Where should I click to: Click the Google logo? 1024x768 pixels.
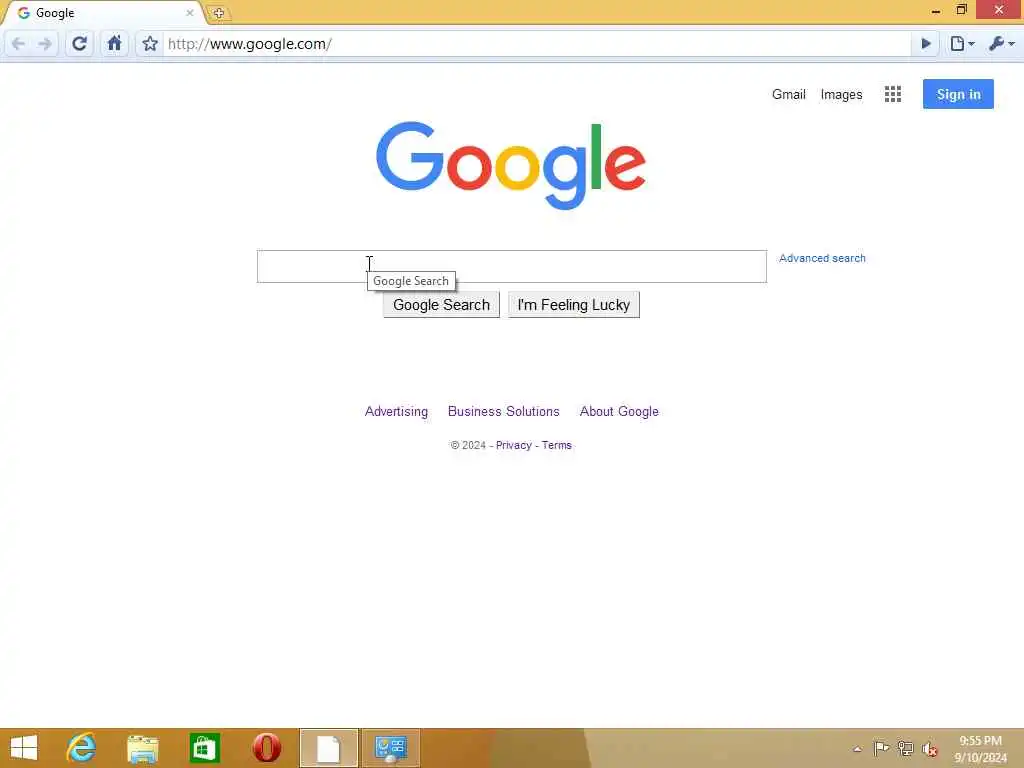(x=511, y=165)
